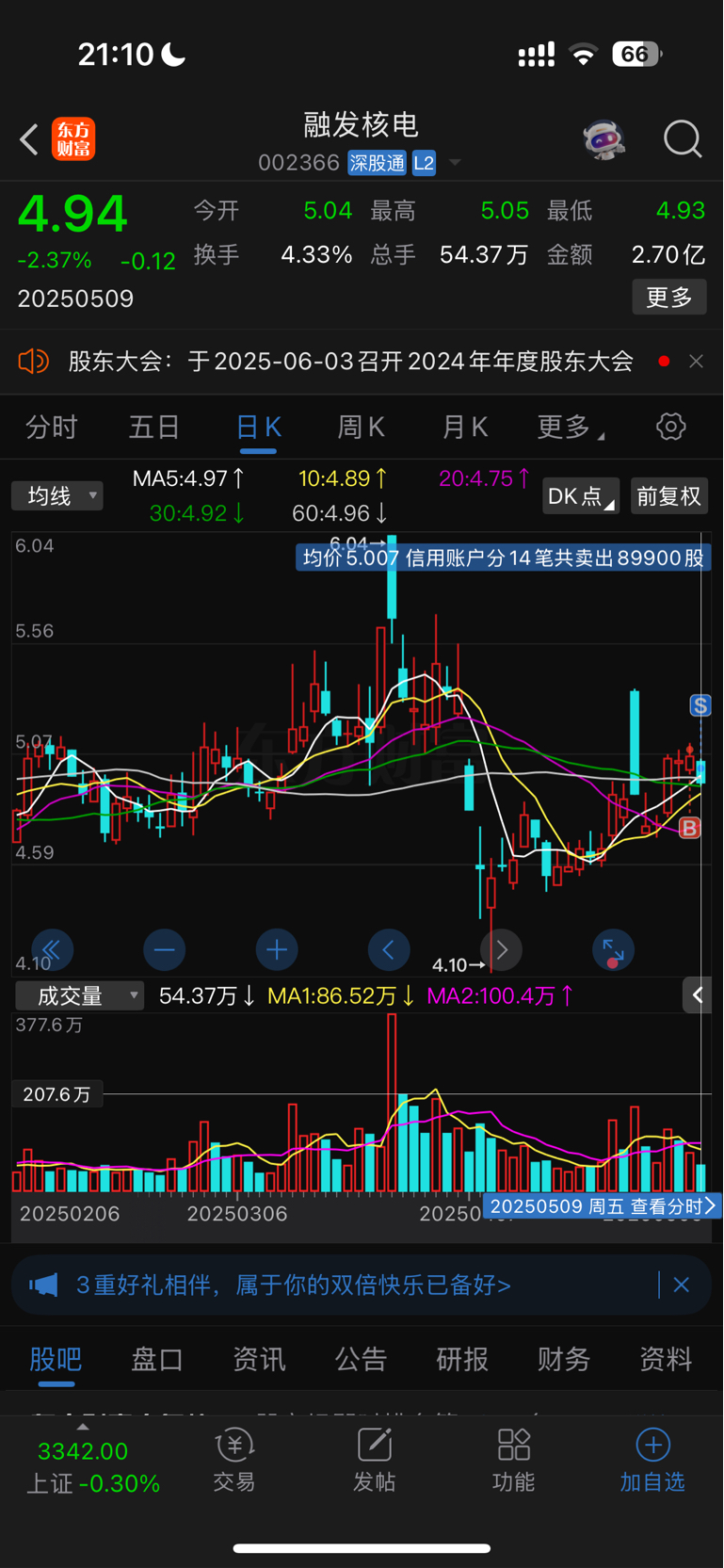Viewport: 724px width, 1568px height.
Task: Enter fullscreen landscape chart mode
Action: (x=613, y=950)
